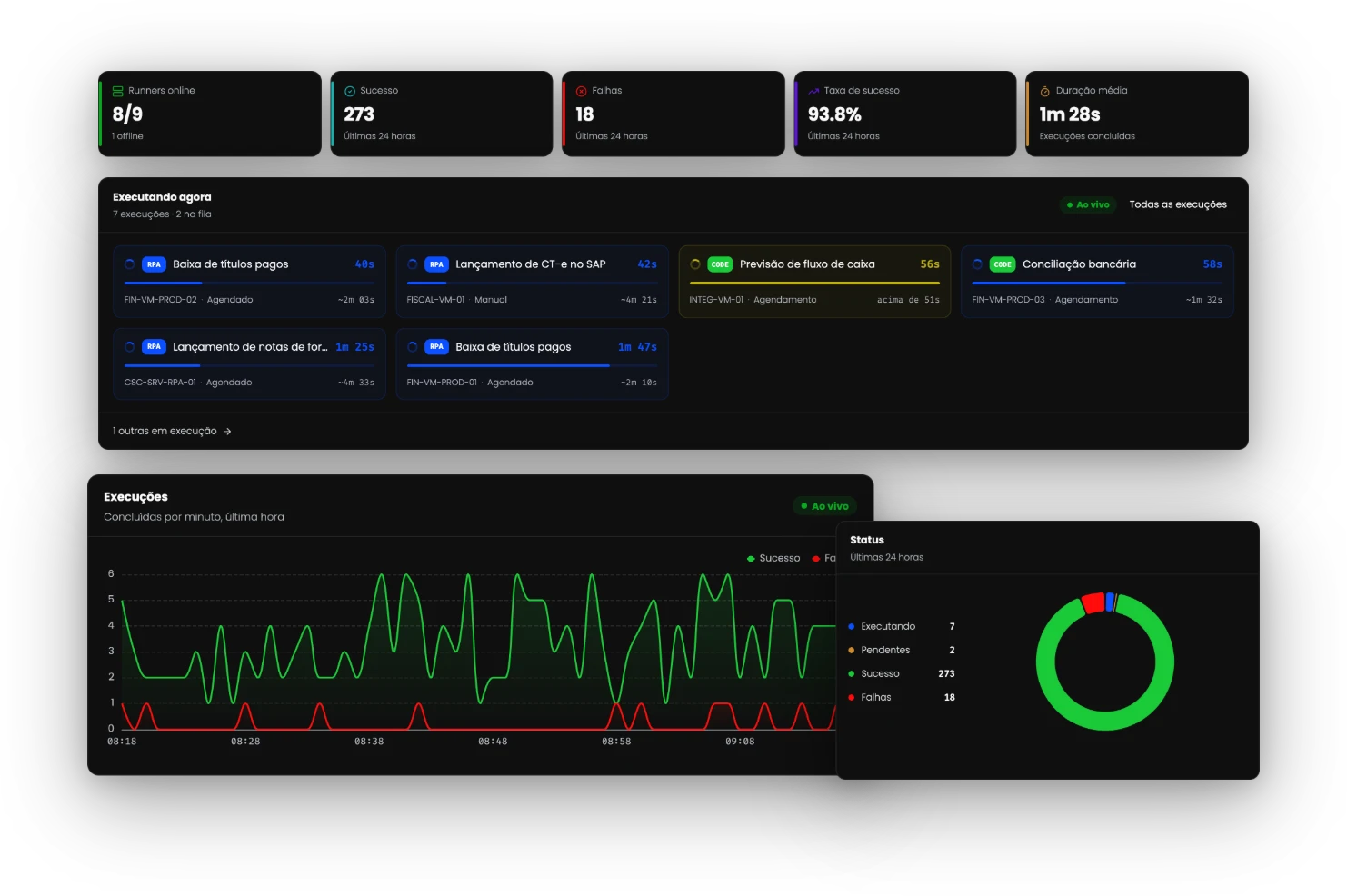Click the RPA badge on the FIN-VM-PROD-01 card
The image size is (1347, 896).
coord(437,347)
